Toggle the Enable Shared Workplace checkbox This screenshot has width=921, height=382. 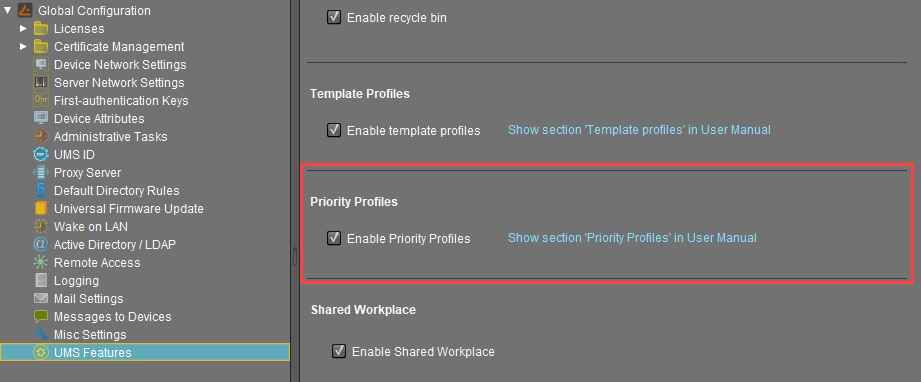tap(339, 351)
